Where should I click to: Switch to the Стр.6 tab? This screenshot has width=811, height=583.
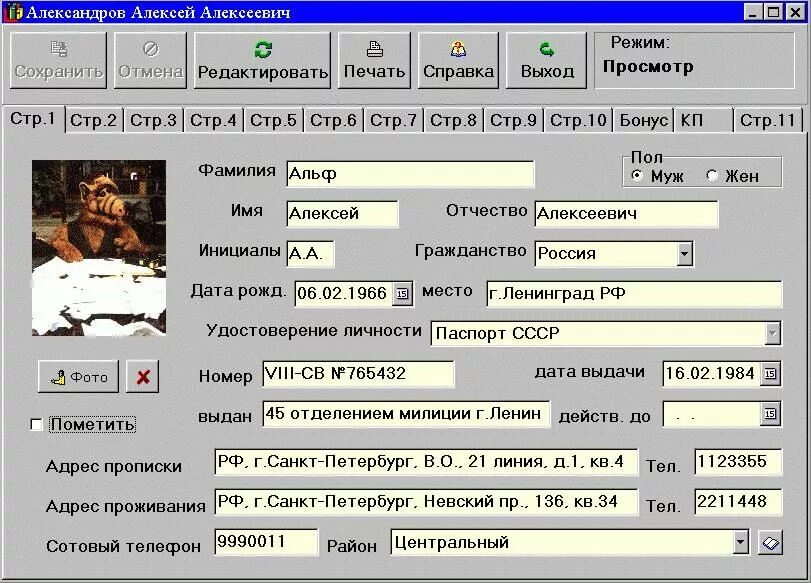tap(334, 120)
